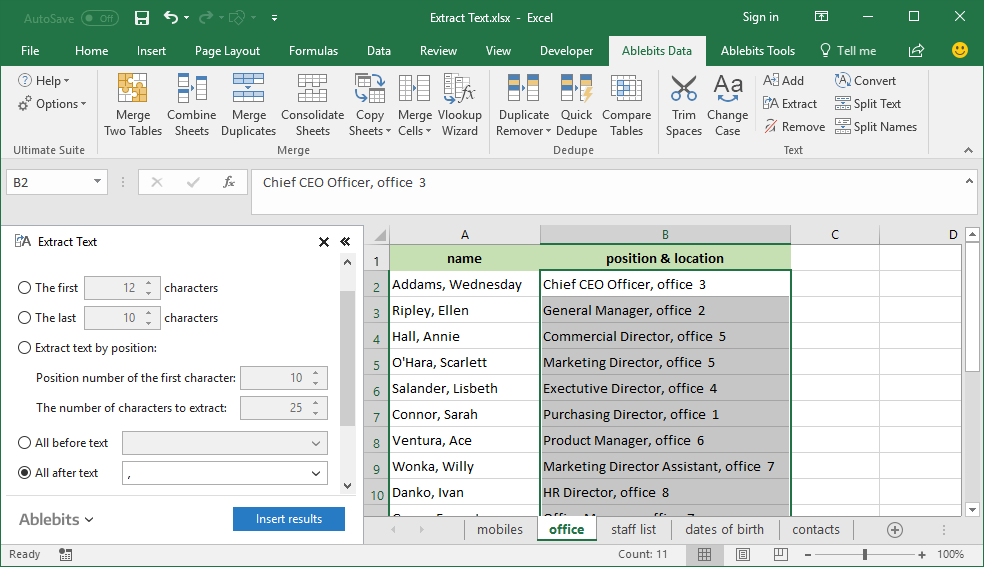Open Copy Sheets menu

click(x=370, y=105)
